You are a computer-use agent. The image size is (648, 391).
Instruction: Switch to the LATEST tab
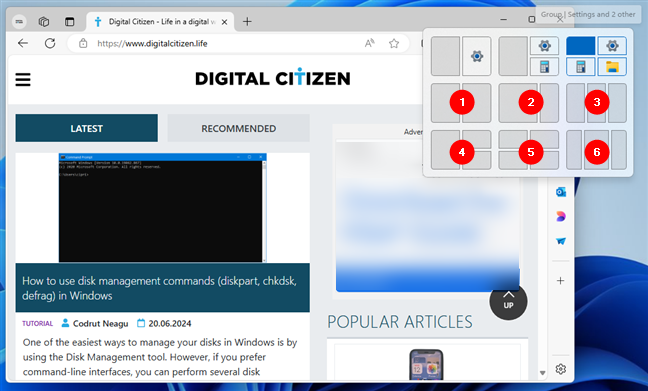click(86, 129)
